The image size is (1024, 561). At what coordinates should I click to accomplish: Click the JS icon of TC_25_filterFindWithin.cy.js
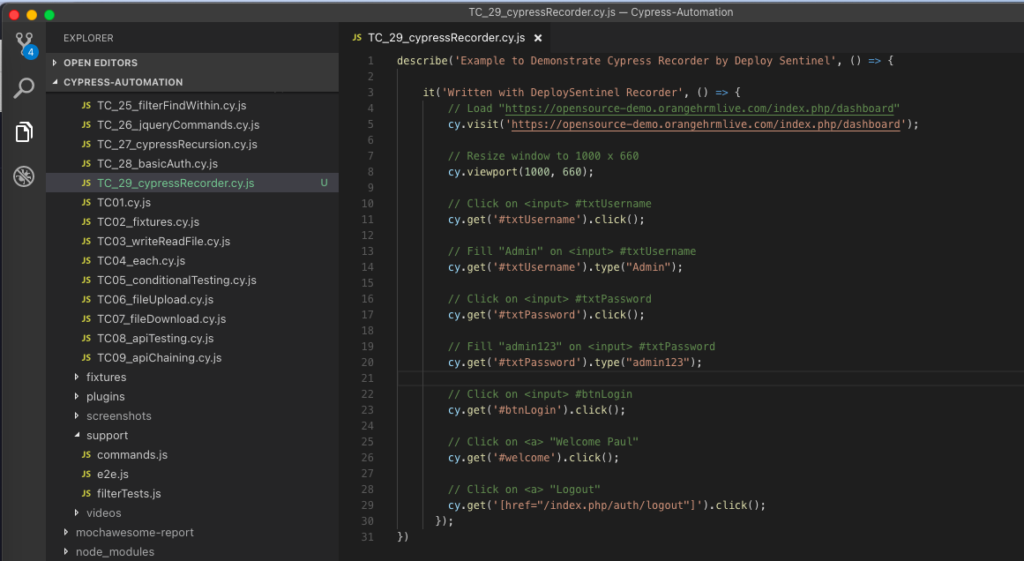click(x=86, y=105)
